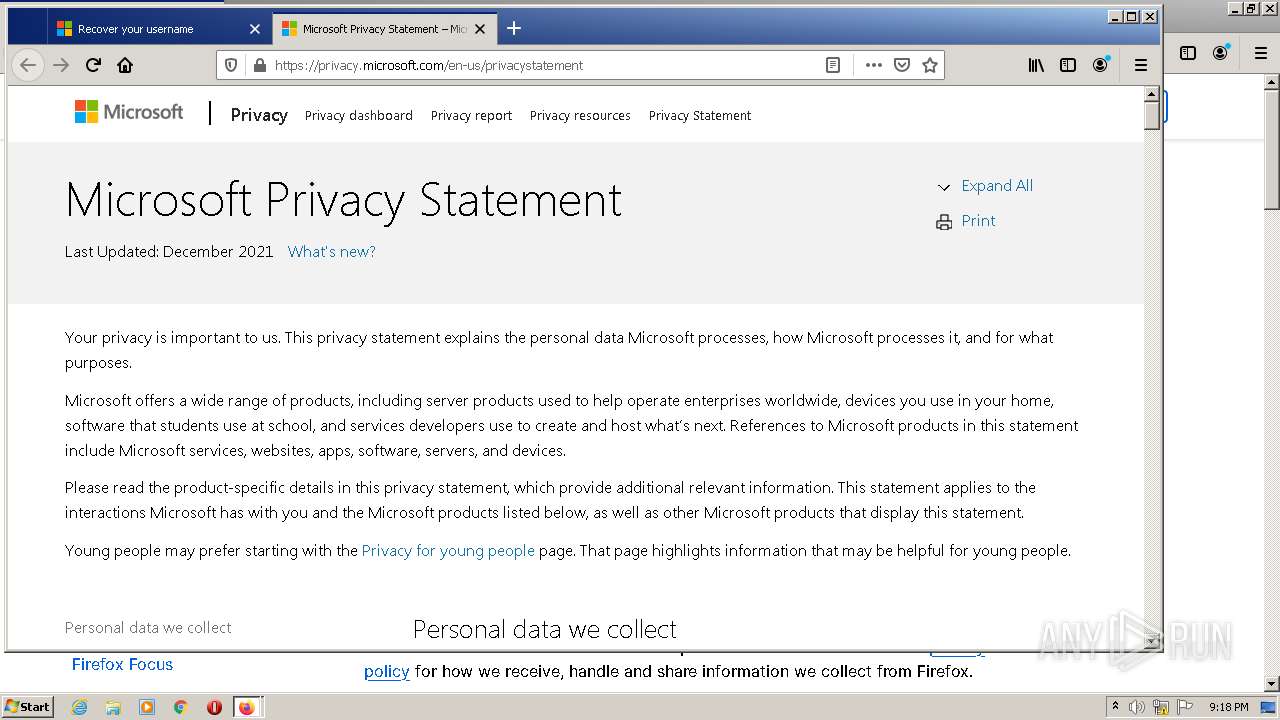
Task: Open the Firefox home page
Action: click(x=125, y=65)
